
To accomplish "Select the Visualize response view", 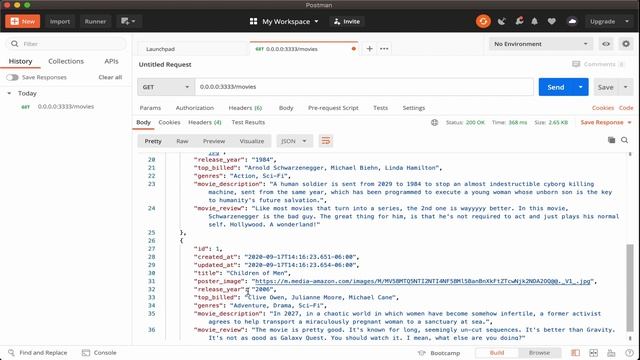I will coord(251,141).
